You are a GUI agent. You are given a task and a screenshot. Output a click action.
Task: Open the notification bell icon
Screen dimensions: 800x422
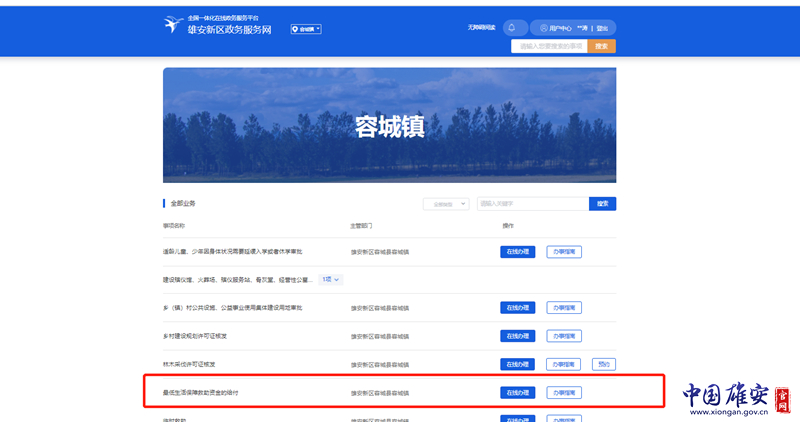514,28
